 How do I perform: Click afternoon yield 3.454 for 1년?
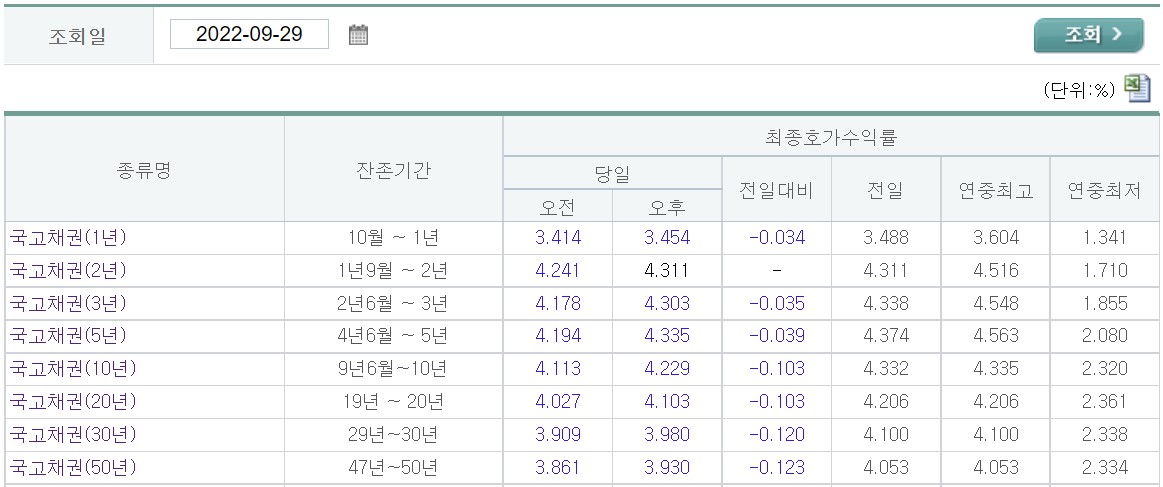click(667, 238)
